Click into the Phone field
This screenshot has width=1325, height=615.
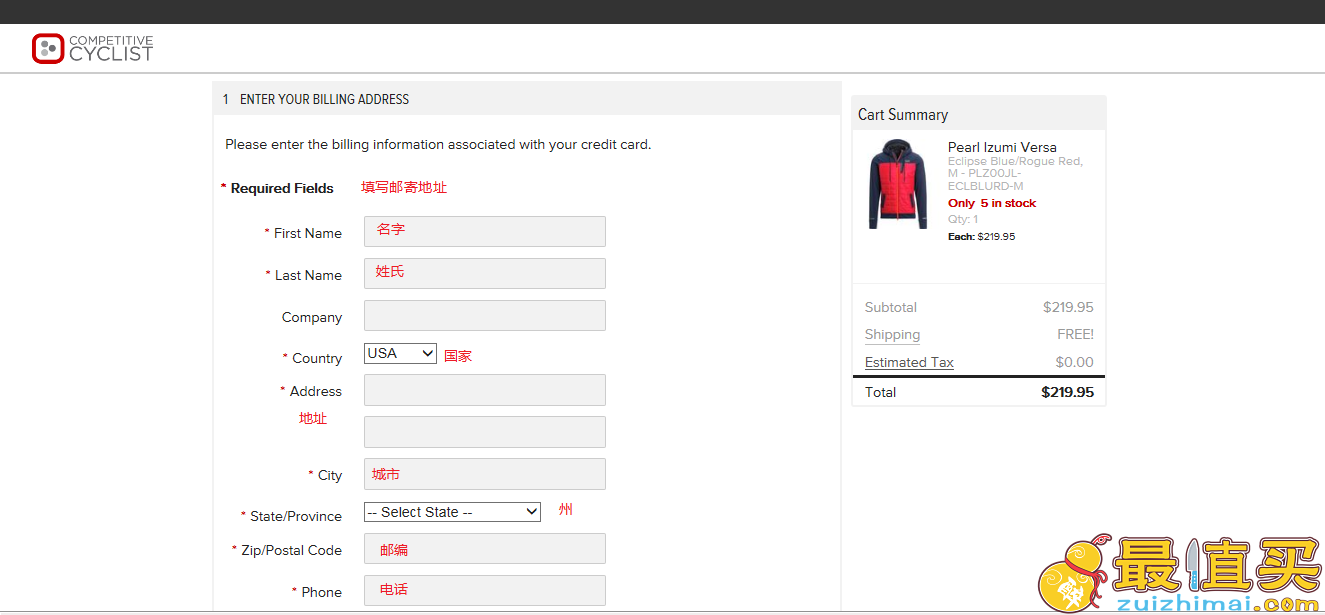click(x=485, y=590)
